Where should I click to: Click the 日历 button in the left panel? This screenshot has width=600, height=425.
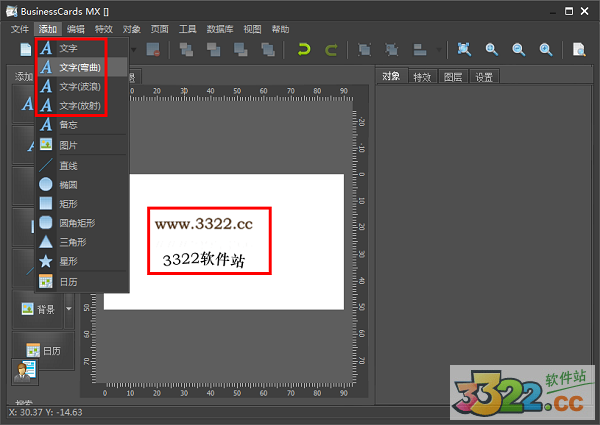tap(44, 351)
